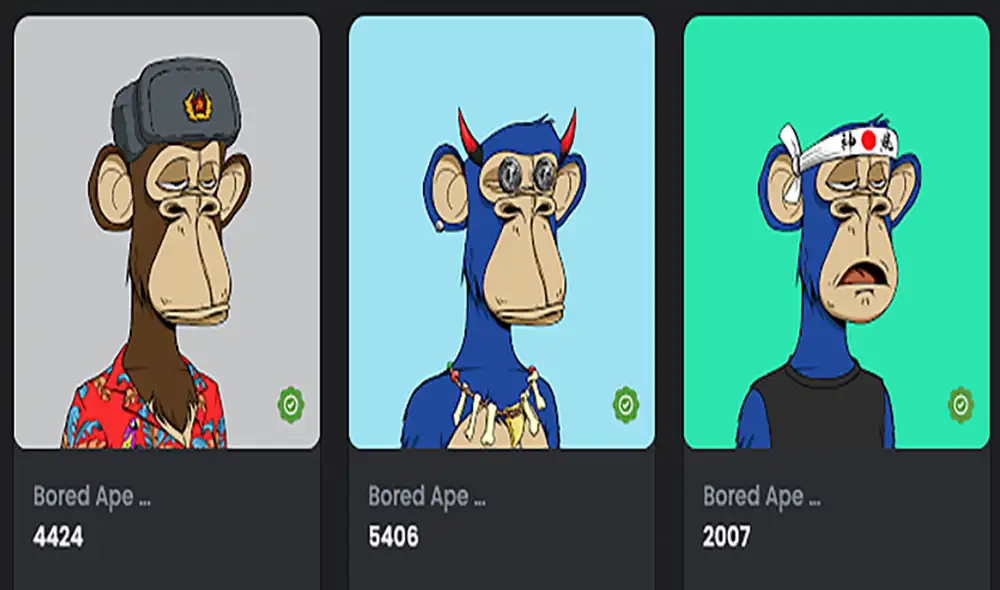Click the collection name above 2007
Image resolution: width=1000 pixels, height=590 pixels.
761,496
